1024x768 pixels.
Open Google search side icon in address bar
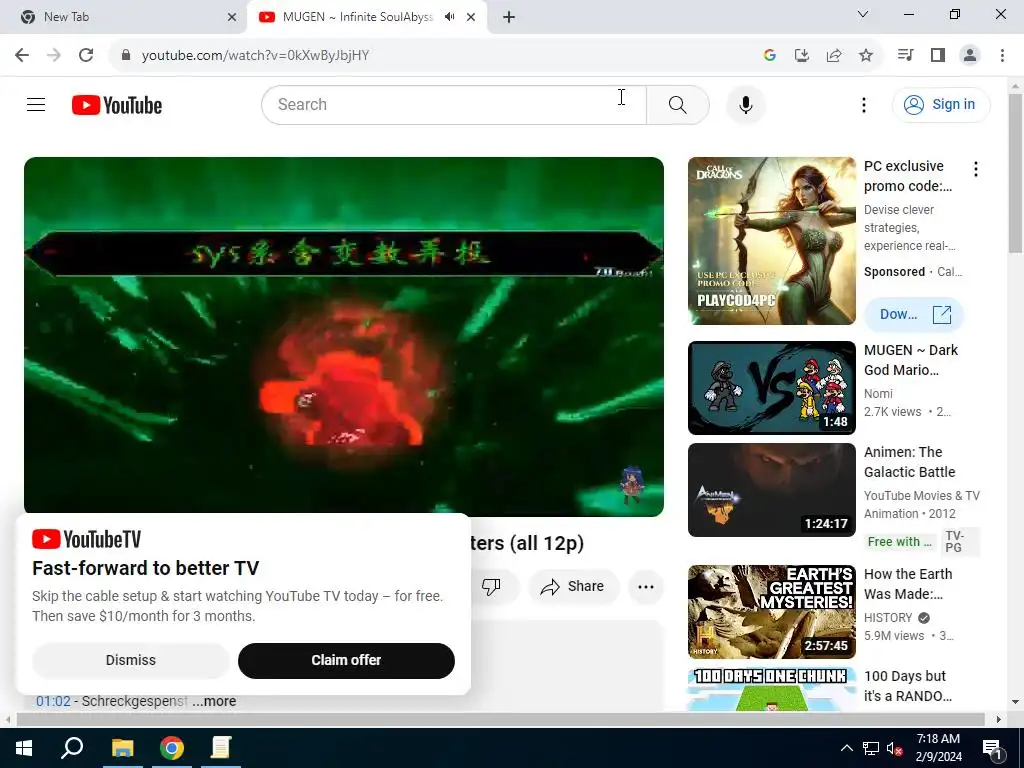tap(769, 55)
